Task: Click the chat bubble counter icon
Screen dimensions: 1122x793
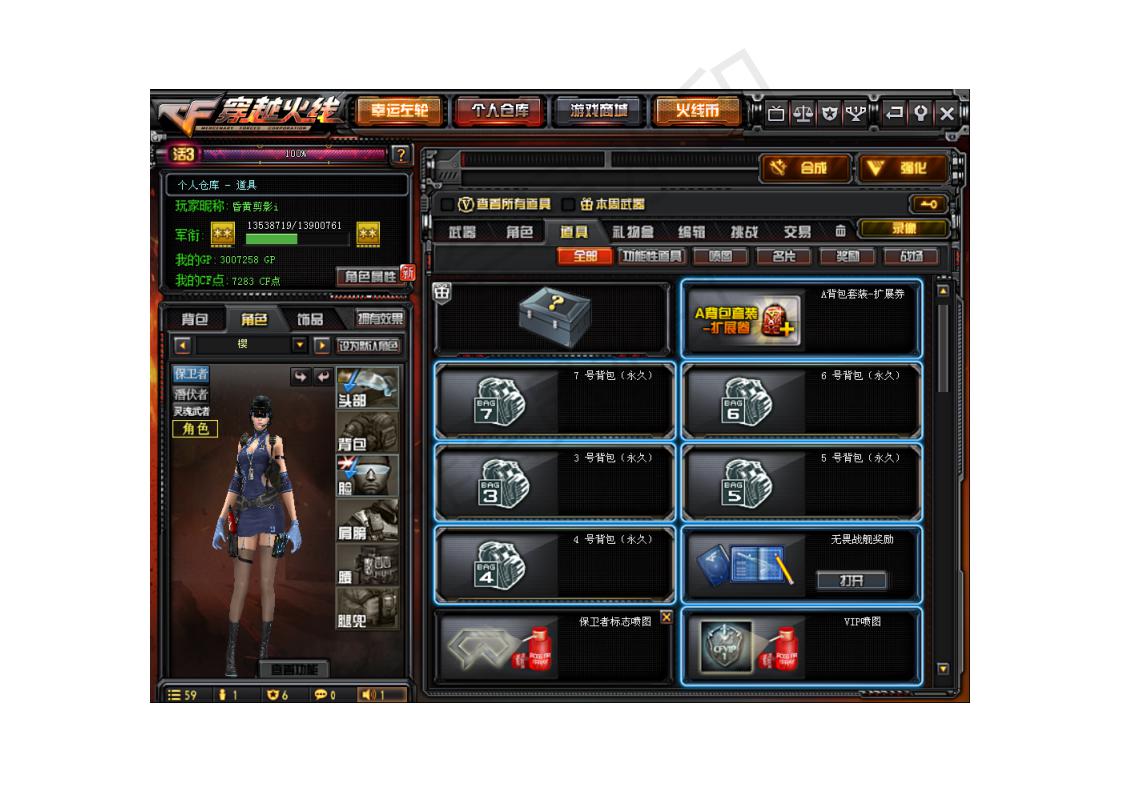Action: coord(321,694)
